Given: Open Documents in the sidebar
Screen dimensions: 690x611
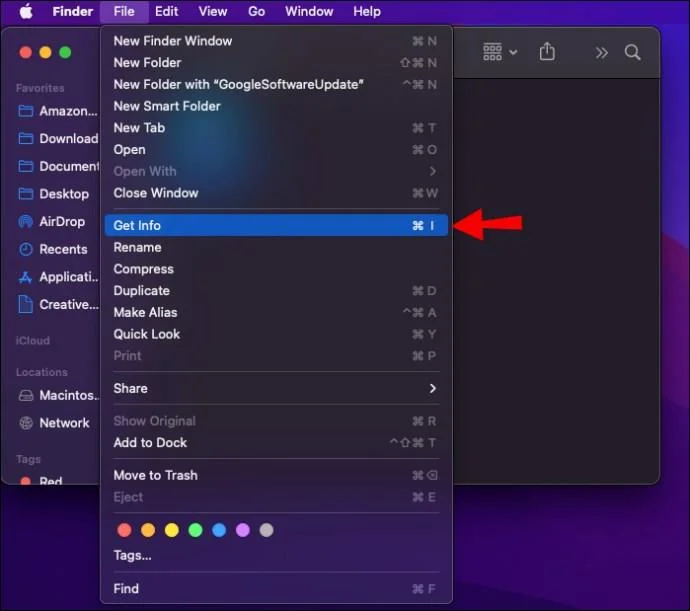Looking at the screenshot, I should (x=57, y=166).
